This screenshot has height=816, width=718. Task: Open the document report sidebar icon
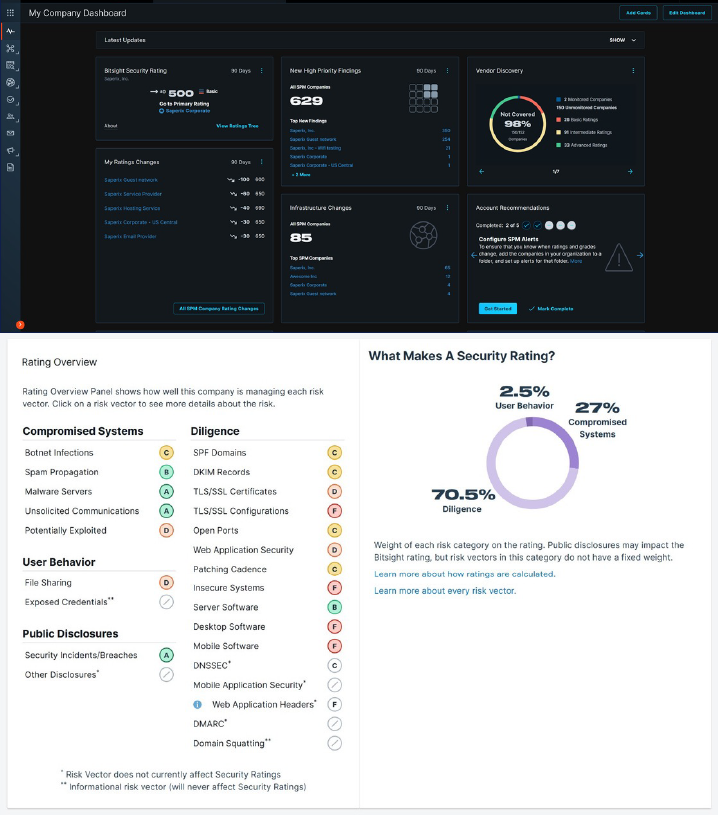click(x=10, y=168)
